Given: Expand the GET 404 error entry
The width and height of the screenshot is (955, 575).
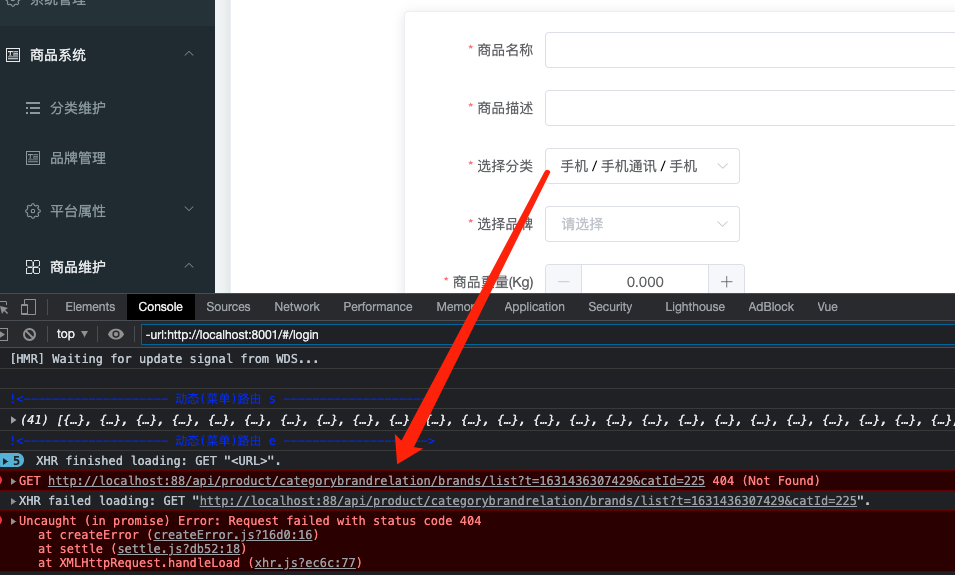Looking at the screenshot, I should 13,481.
